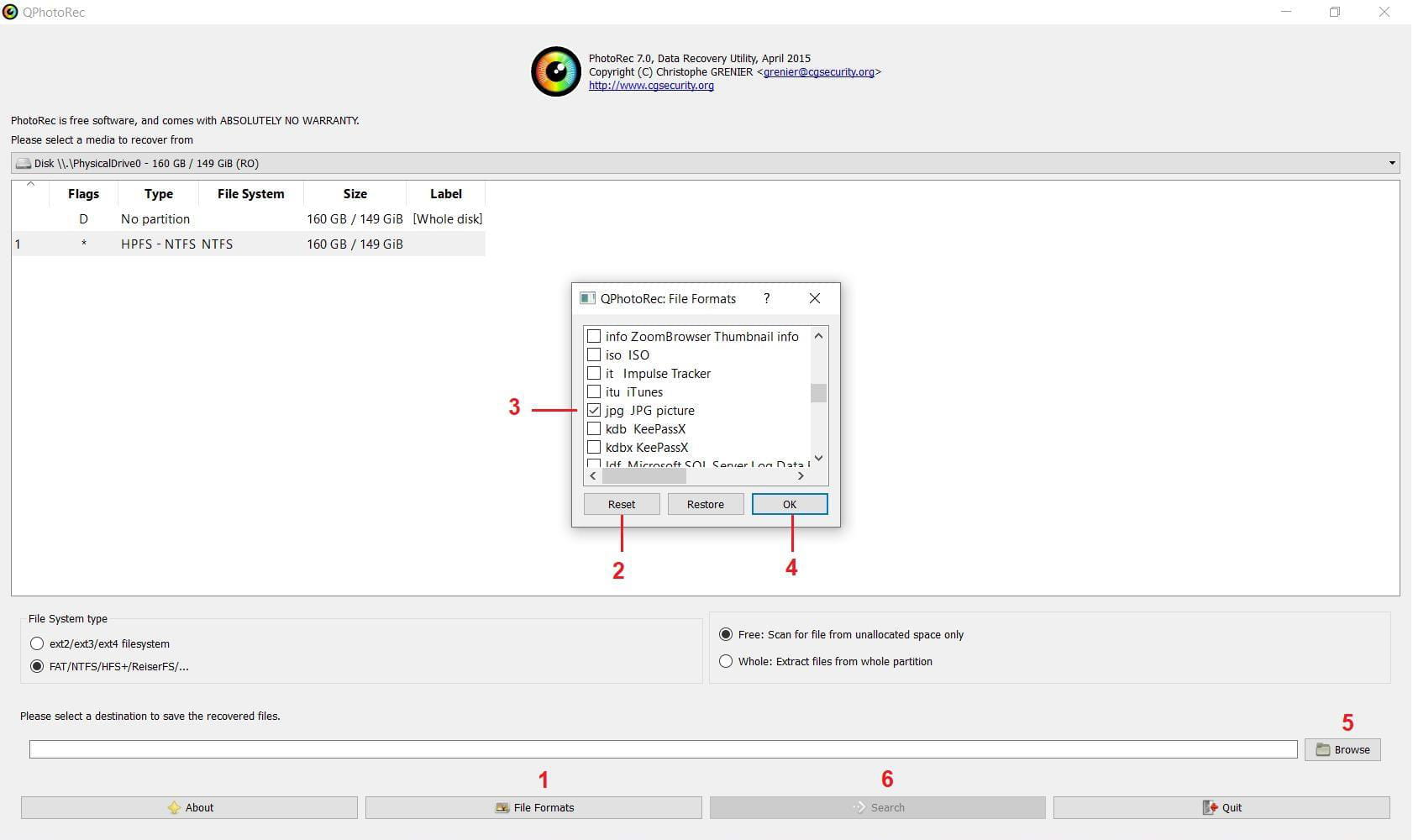The image size is (1413, 840).
Task: Click the exit icon on Quit button
Action: pos(1210,807)
